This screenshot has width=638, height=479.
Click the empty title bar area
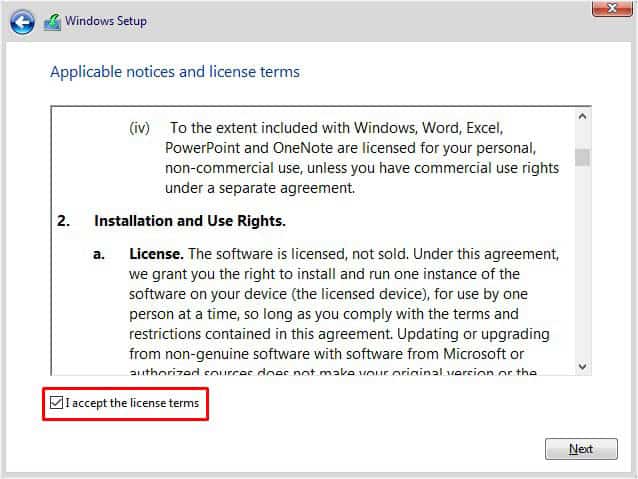click(x=366, y=21)
